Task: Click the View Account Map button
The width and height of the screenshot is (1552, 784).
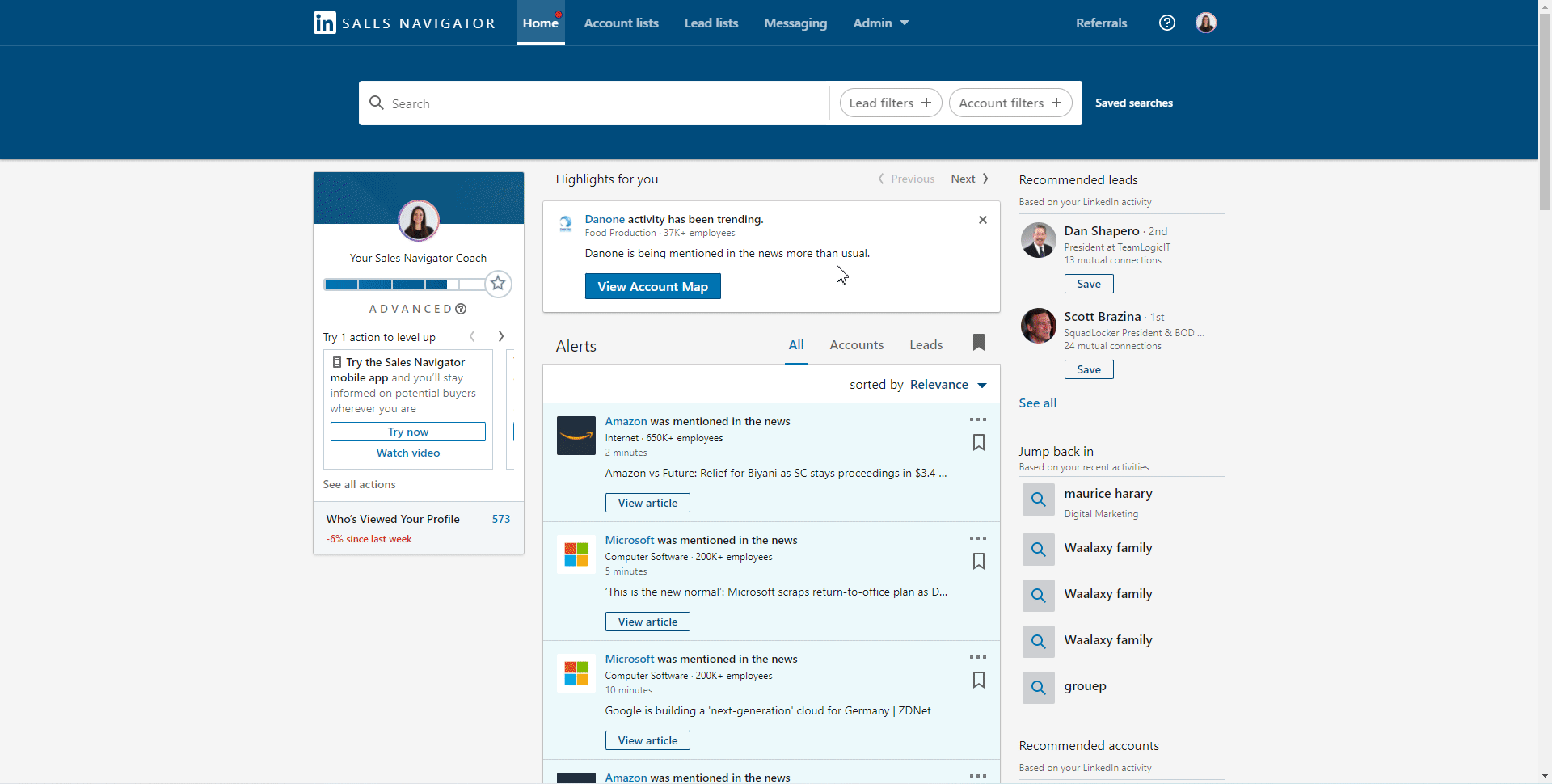Action: (x=652, y=286)
